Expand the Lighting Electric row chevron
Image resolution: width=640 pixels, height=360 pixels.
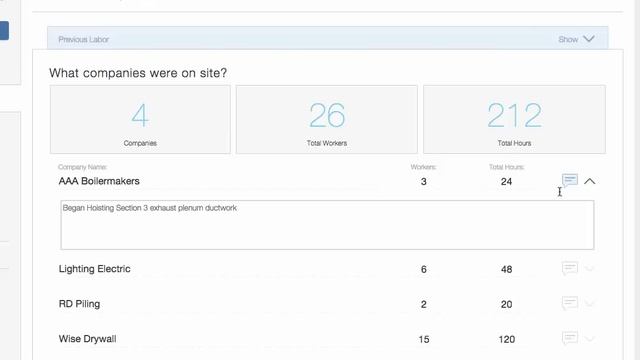(589, 269)
